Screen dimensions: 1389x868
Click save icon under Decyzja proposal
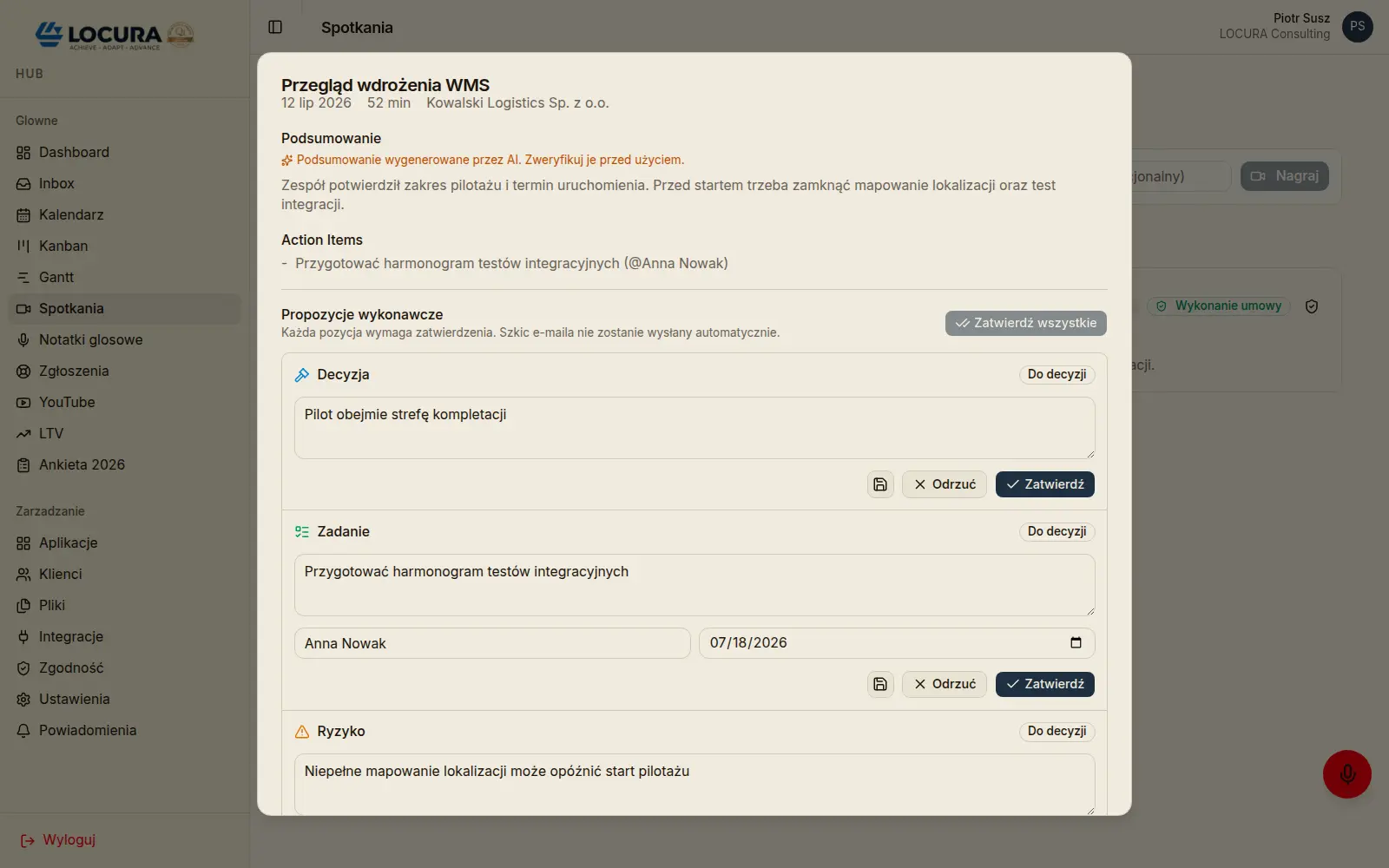(x=880, y=484)
